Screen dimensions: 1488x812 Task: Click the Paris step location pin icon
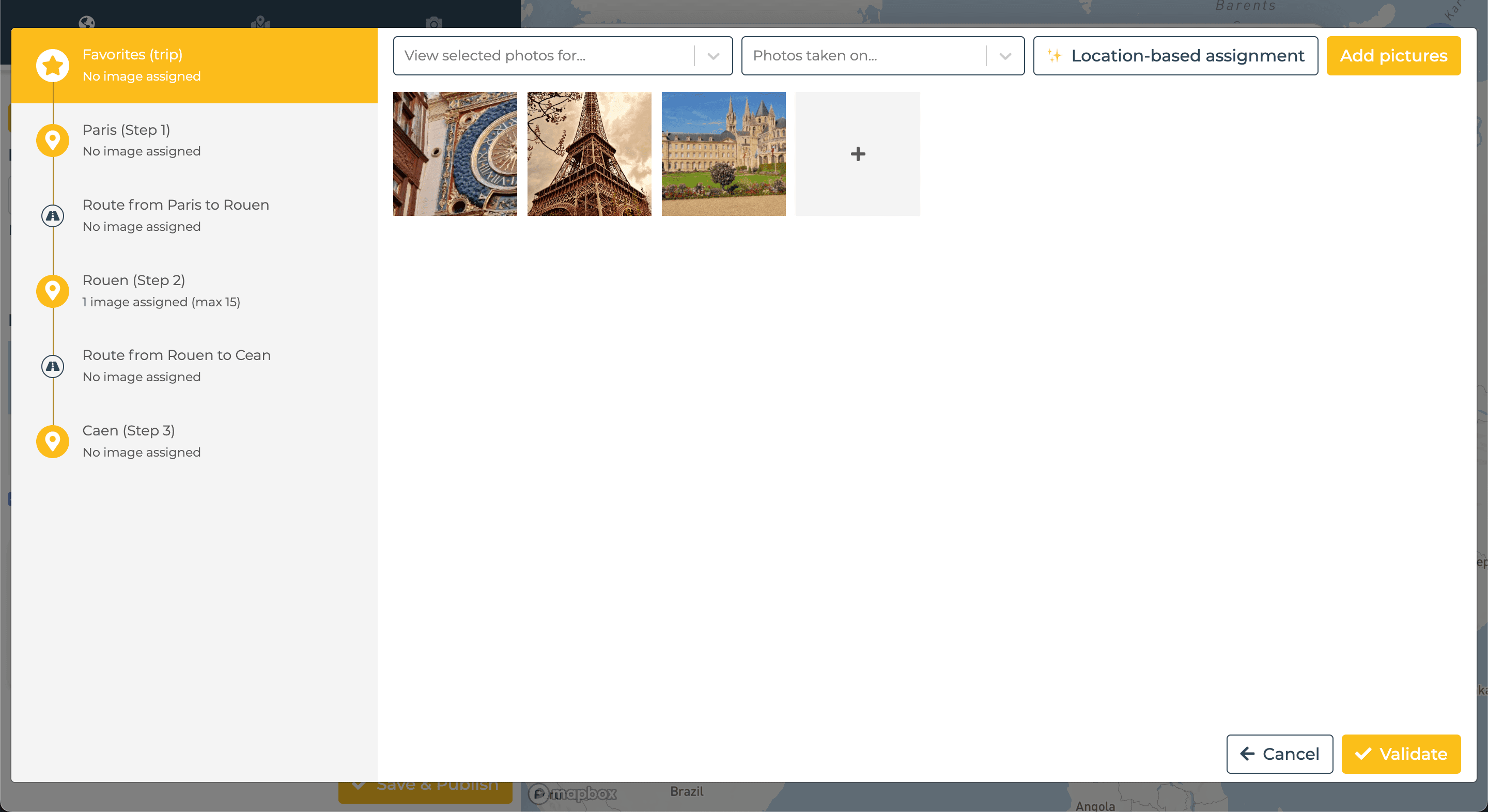(53, 140)
